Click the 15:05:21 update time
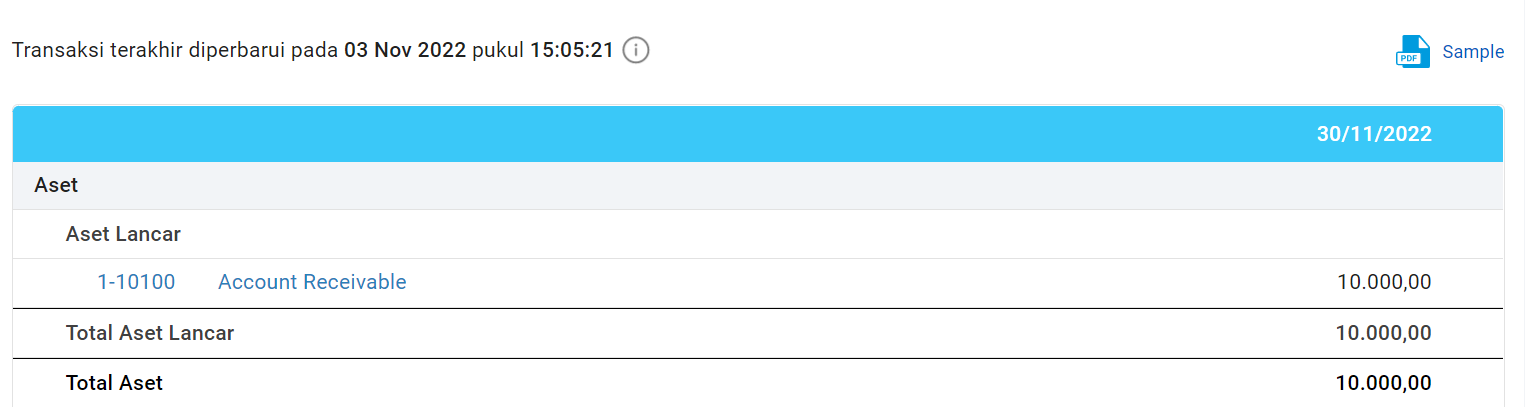Image resolution: width=1525 pixels, height=407 pixels. (x=572, y=50)
